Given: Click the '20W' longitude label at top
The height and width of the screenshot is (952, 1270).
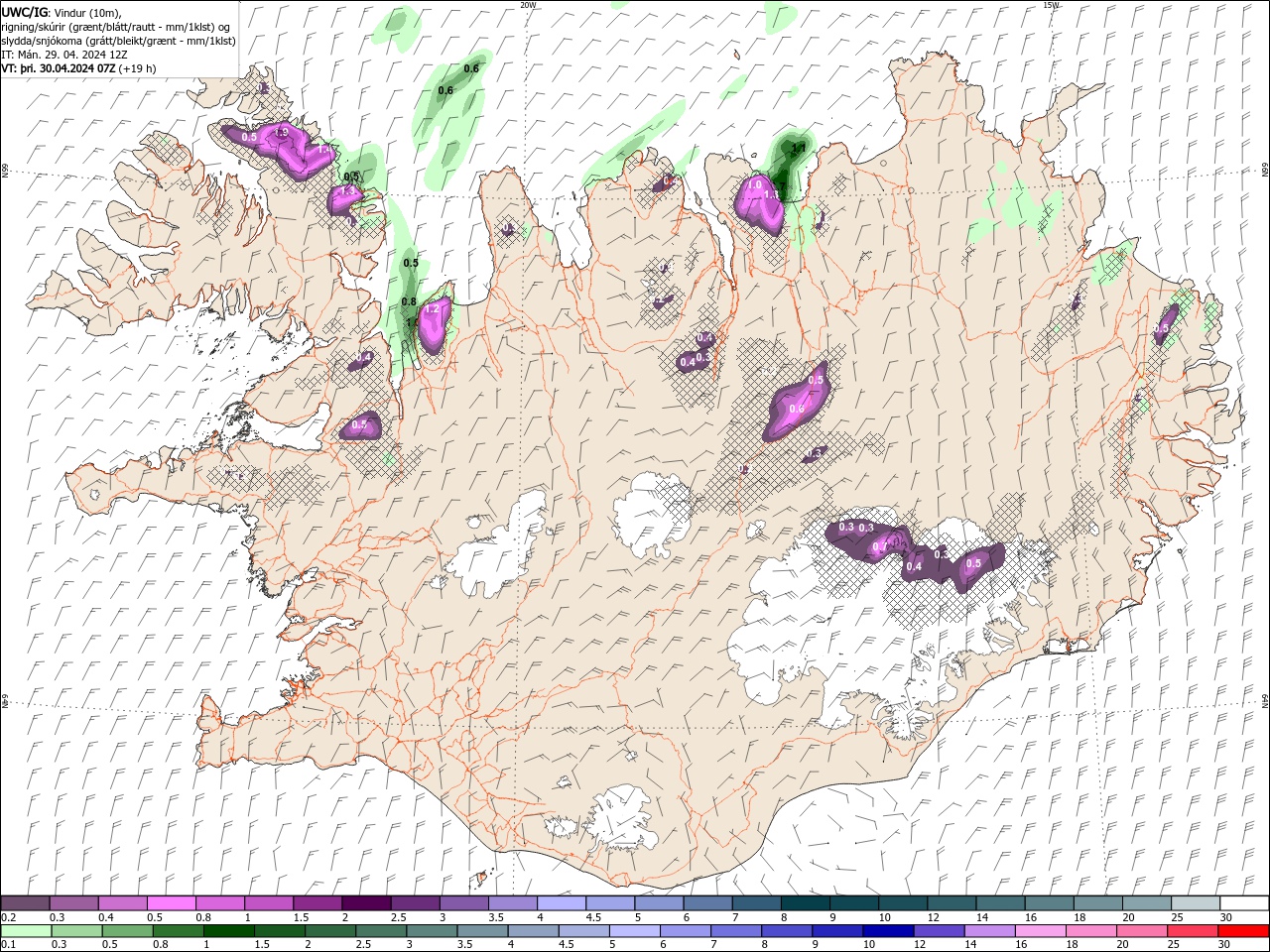Looking at the screenshot, I should click(528, 4).
